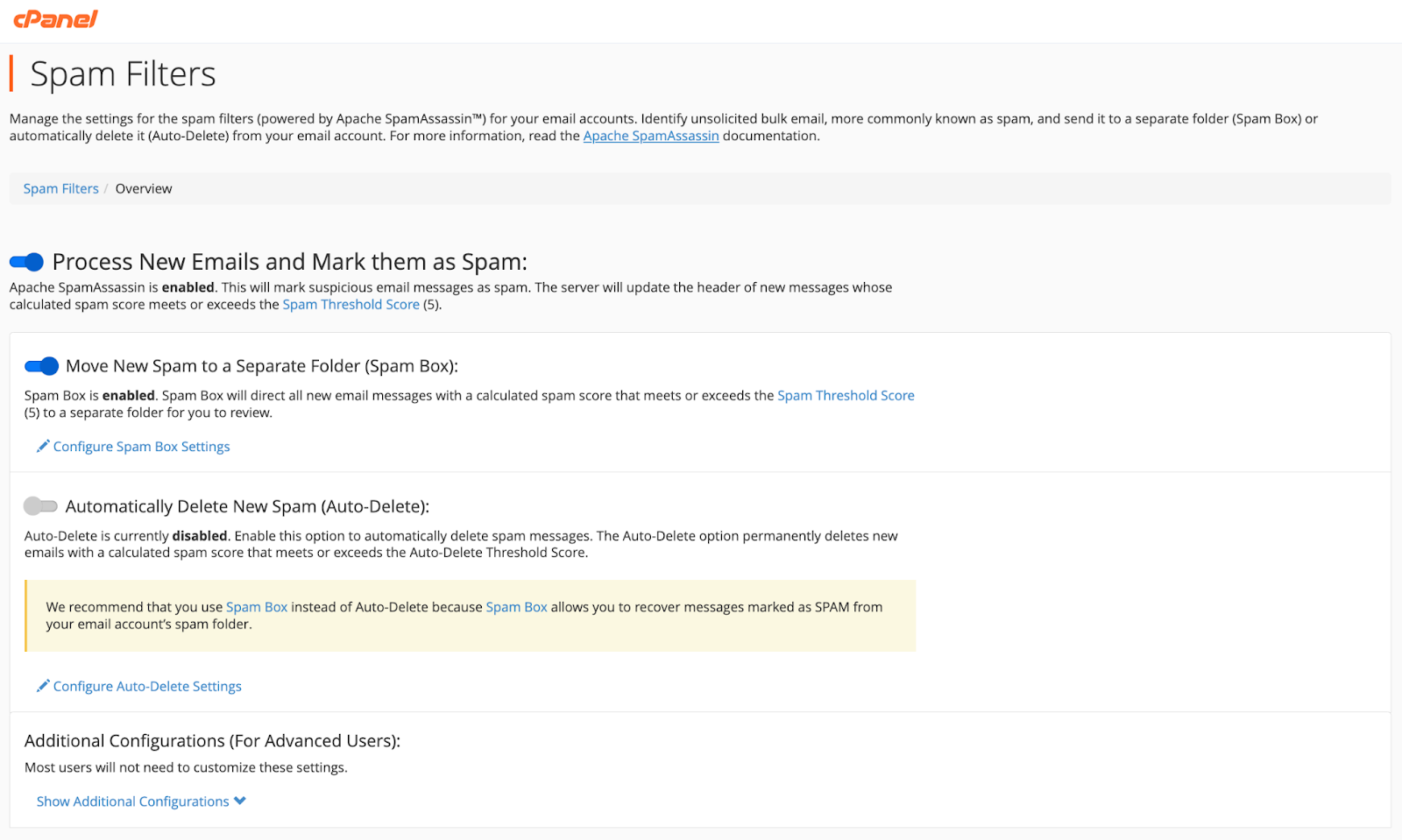This screenshot has width=1402, height=840.
Task: Click the Overview breadcrumb text
Action: (144, 188)
